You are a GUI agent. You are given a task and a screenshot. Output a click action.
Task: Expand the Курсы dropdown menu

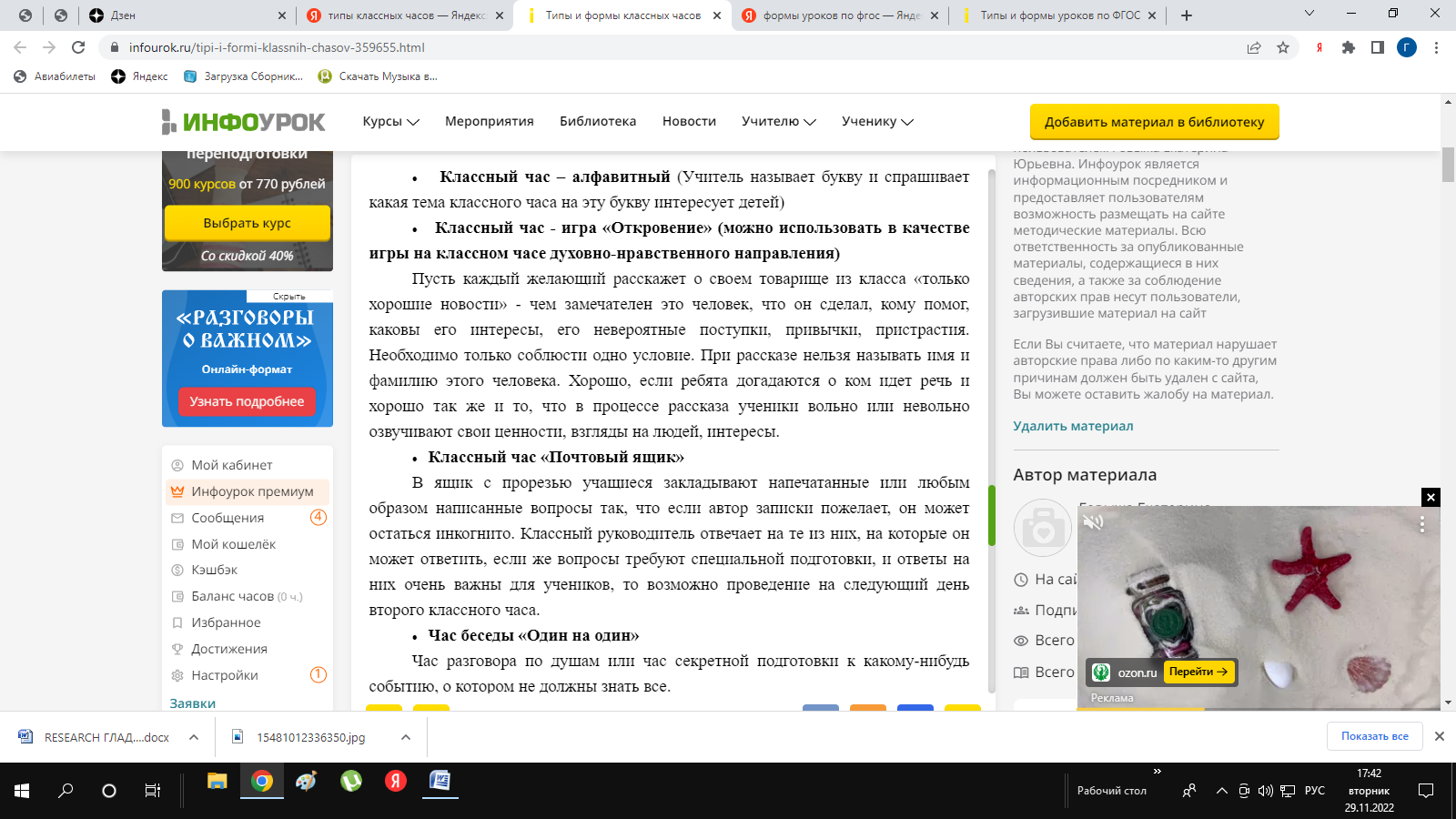coord(390,121)
